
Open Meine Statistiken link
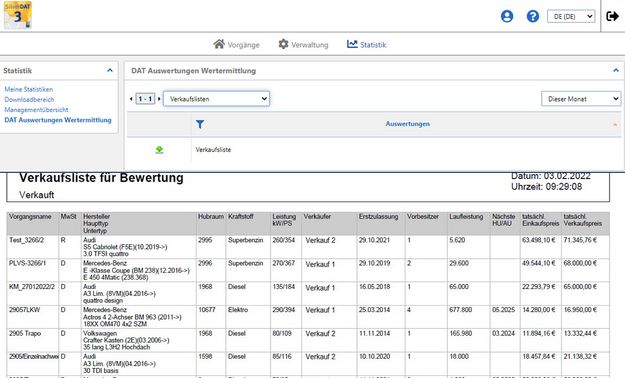tap(29, 89)
